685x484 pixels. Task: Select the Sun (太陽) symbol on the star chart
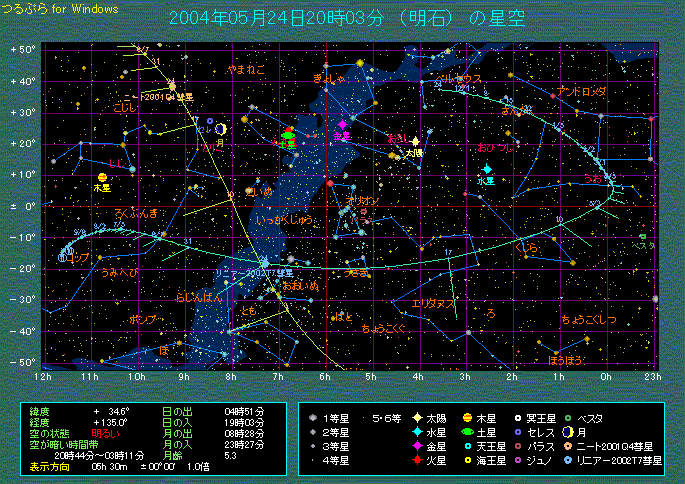[x=415, y=142]
